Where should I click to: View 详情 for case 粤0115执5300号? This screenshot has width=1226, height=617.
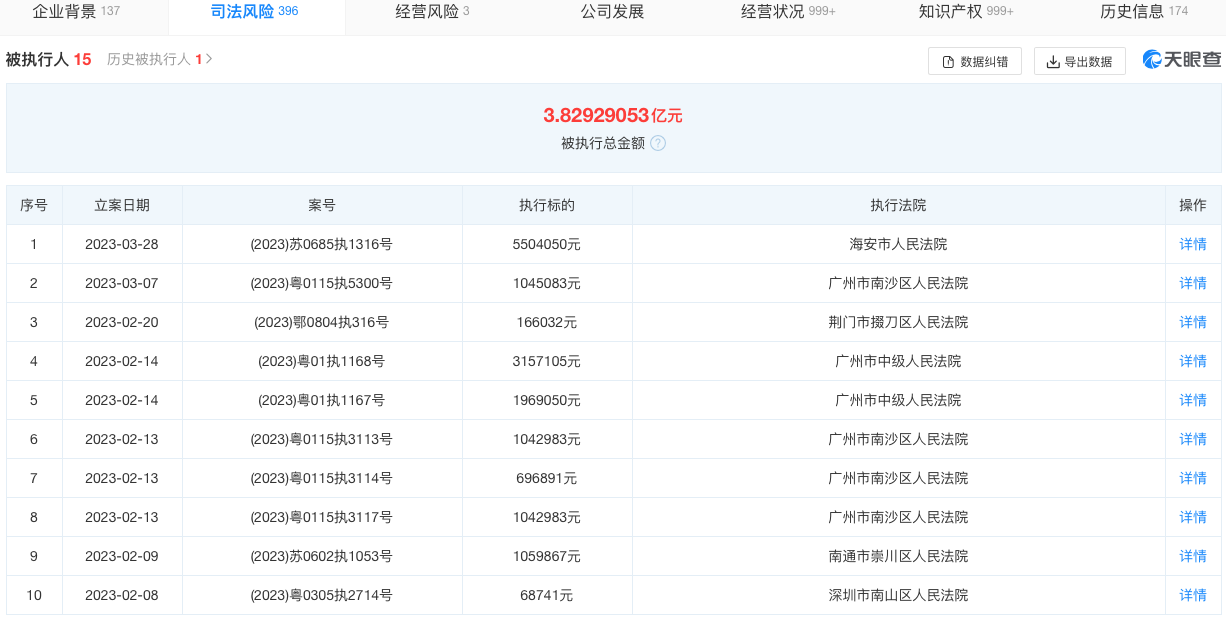pos(1192,283)
